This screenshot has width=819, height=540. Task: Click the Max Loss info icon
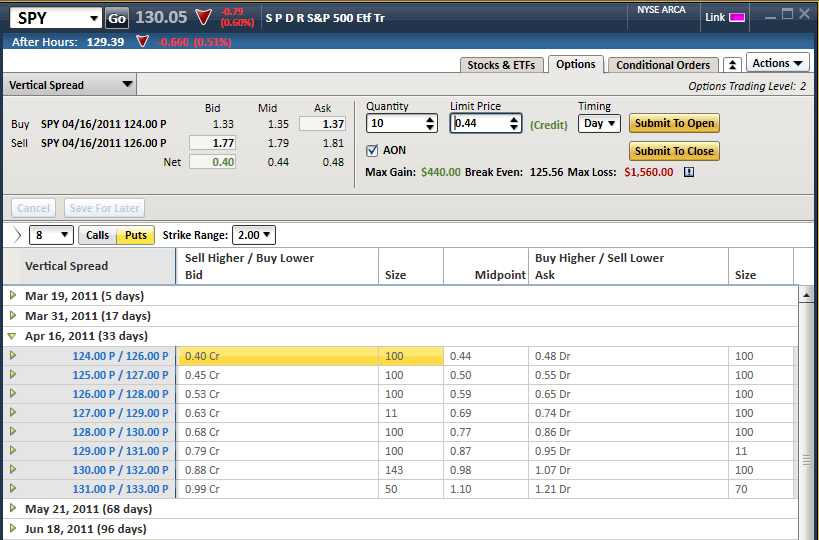689,172
